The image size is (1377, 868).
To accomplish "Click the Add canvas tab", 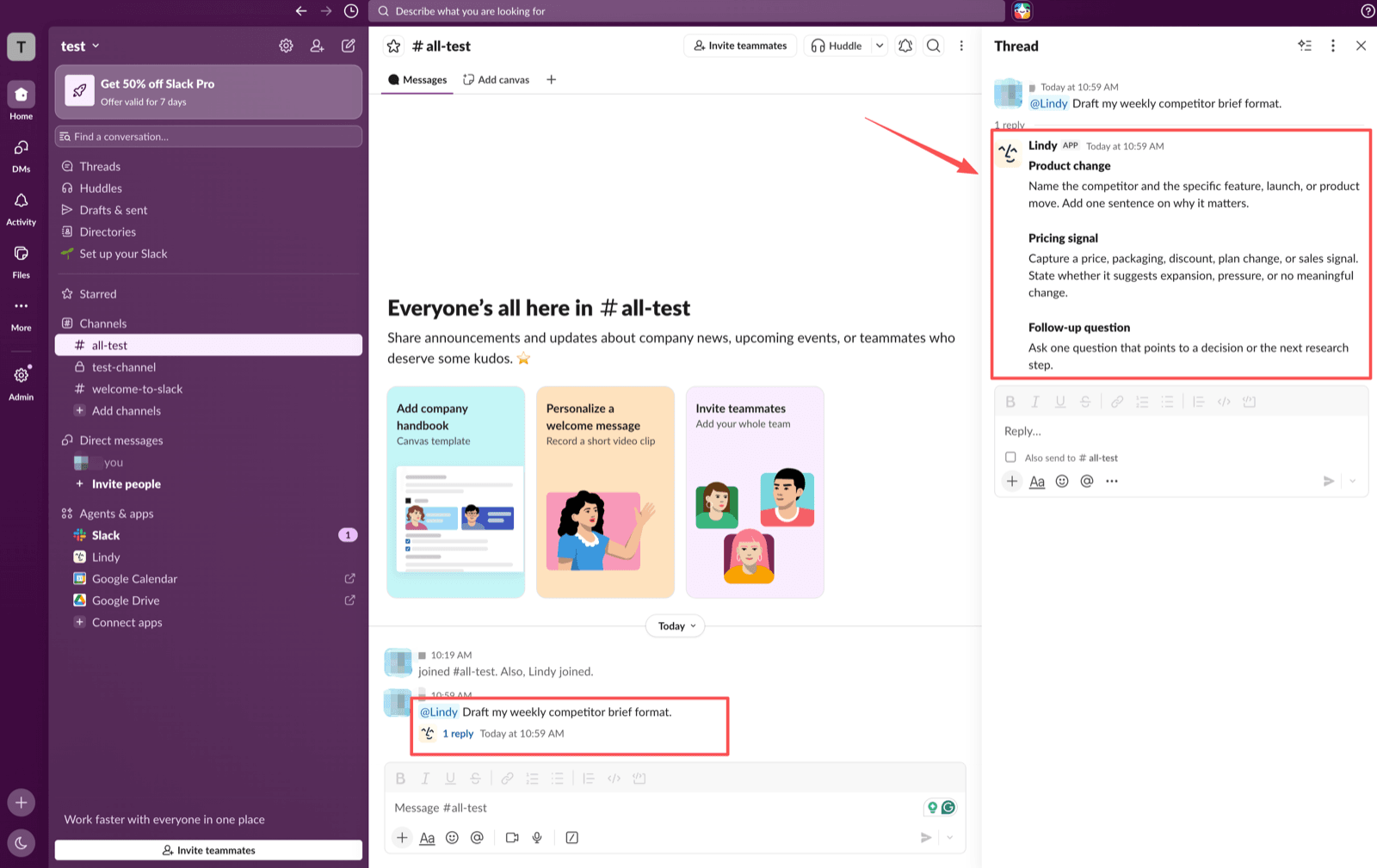I will (497, 80).
